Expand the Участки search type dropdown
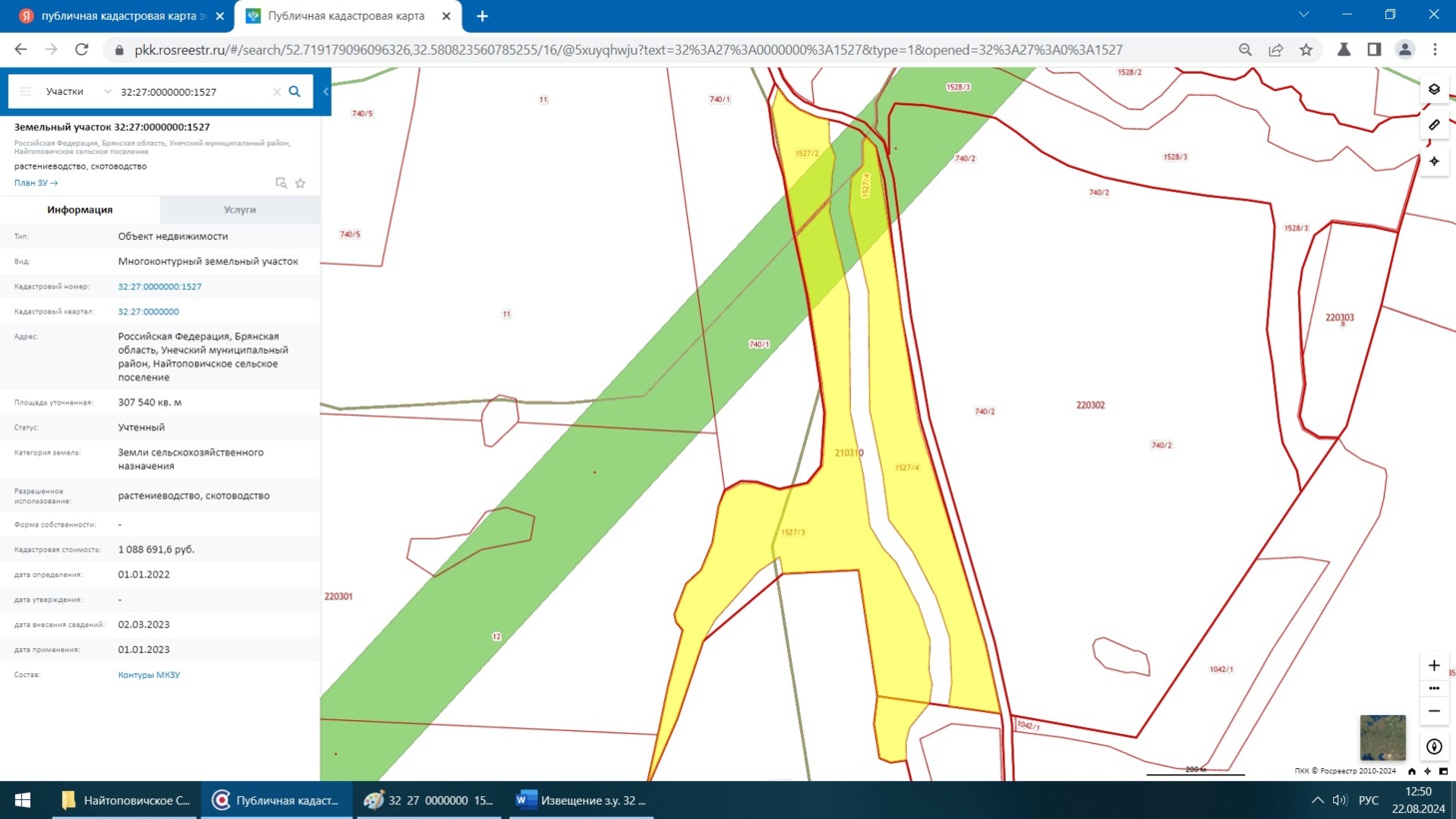Viewport: 1456px width, 819px height. pyautogui.click(x=78, y=92)
